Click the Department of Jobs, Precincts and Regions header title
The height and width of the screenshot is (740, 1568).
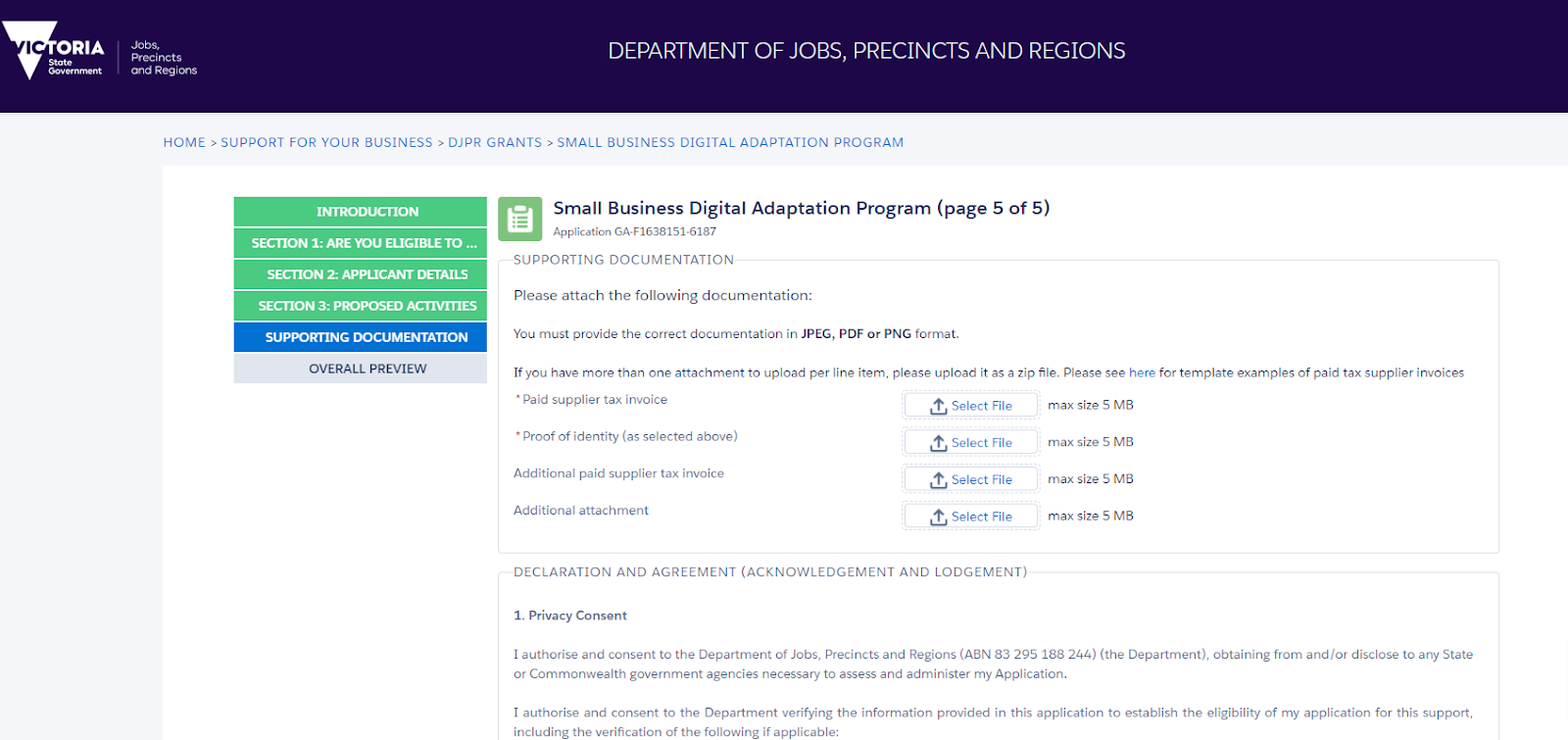click(x=866, y=51)
